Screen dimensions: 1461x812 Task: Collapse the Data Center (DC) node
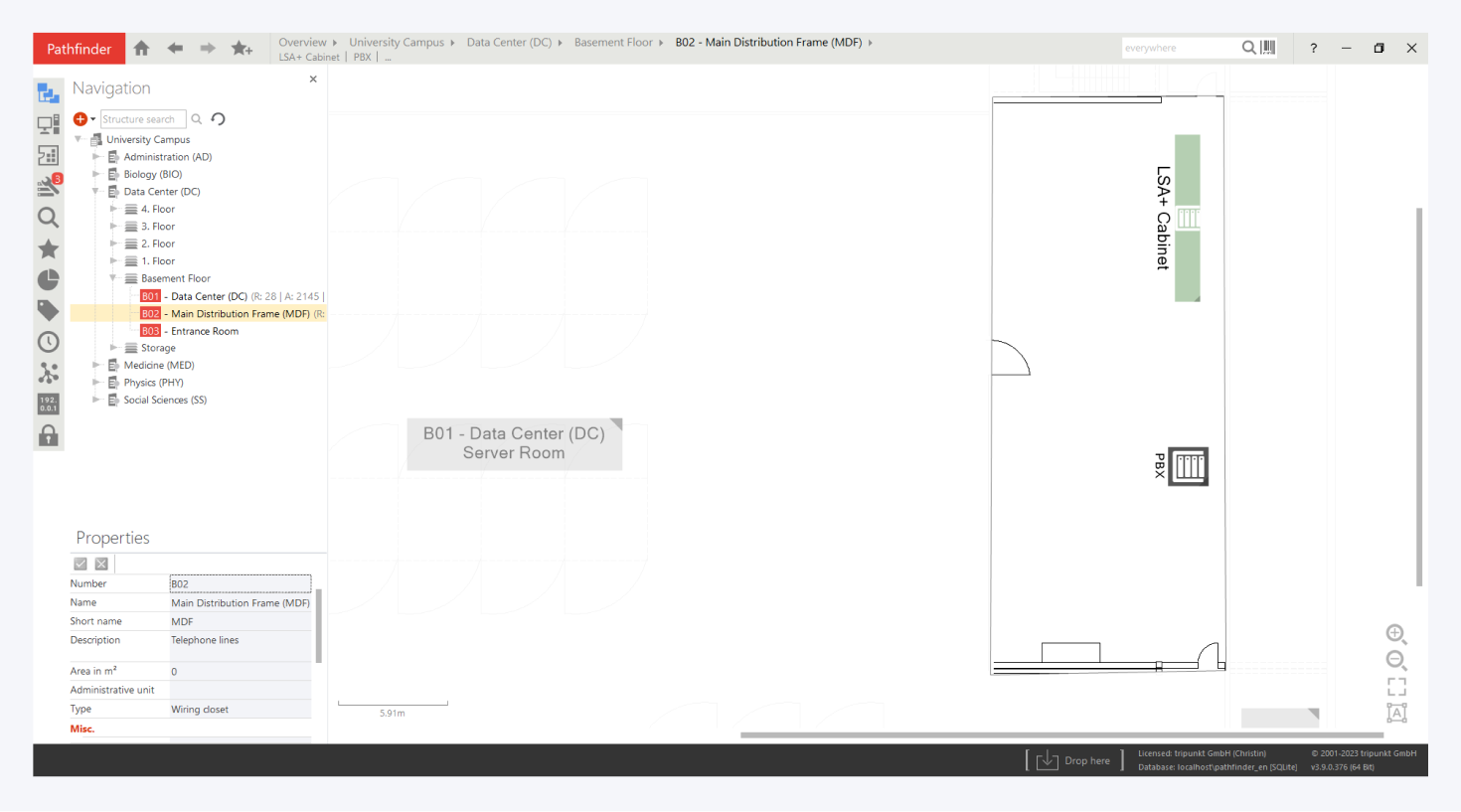(x=96, y=192)
